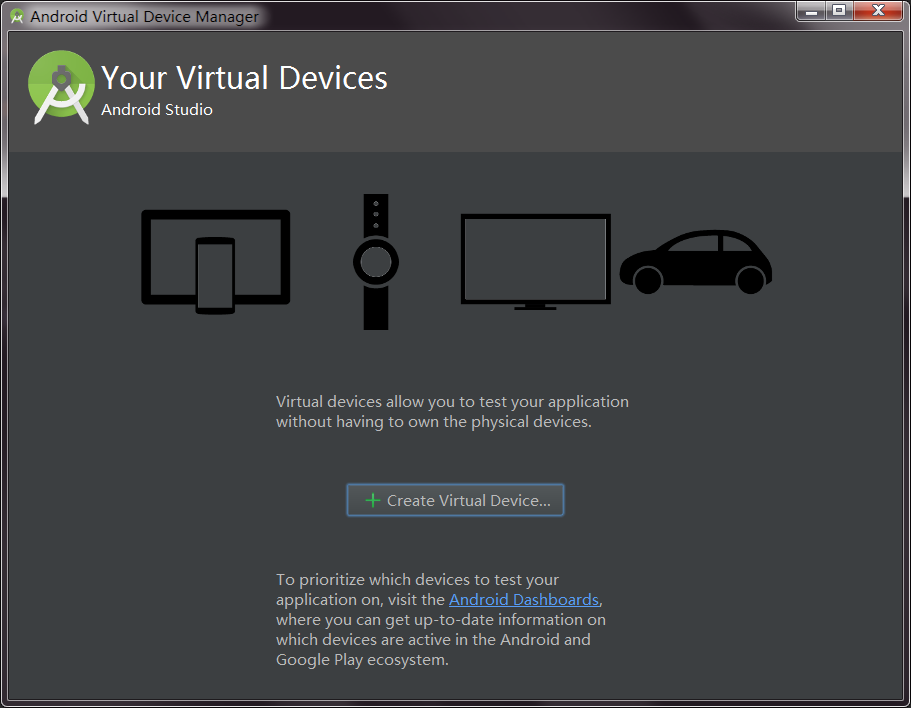The width and height of the screenshot is (911, 708).
Task: Maximize the Android Virtual Device Manager window
Action: pyautogui.click(x=839, y=11)
